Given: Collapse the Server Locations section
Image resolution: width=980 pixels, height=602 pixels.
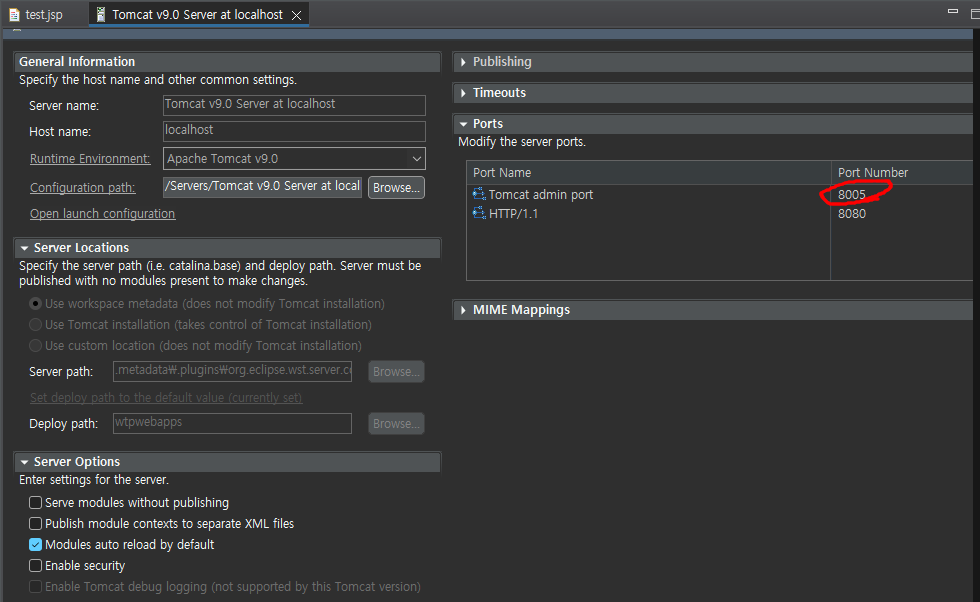Looking at the screenshot, I should click(x=24, y=248).
